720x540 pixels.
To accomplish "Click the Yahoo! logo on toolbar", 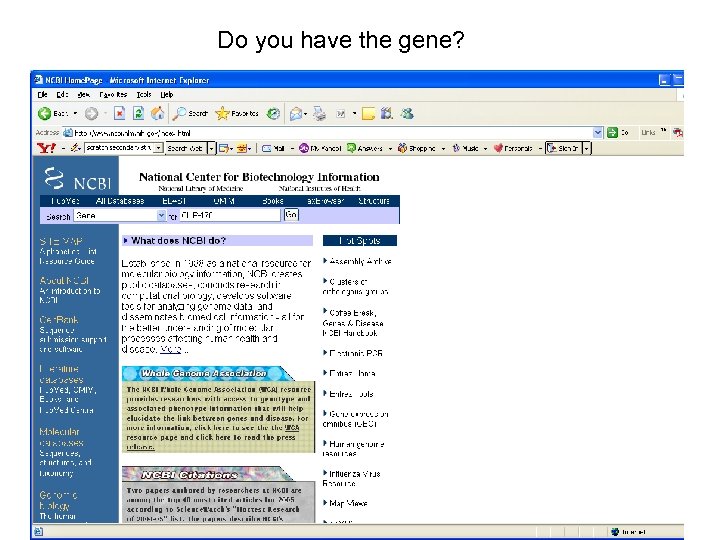I will coord(46,148).
